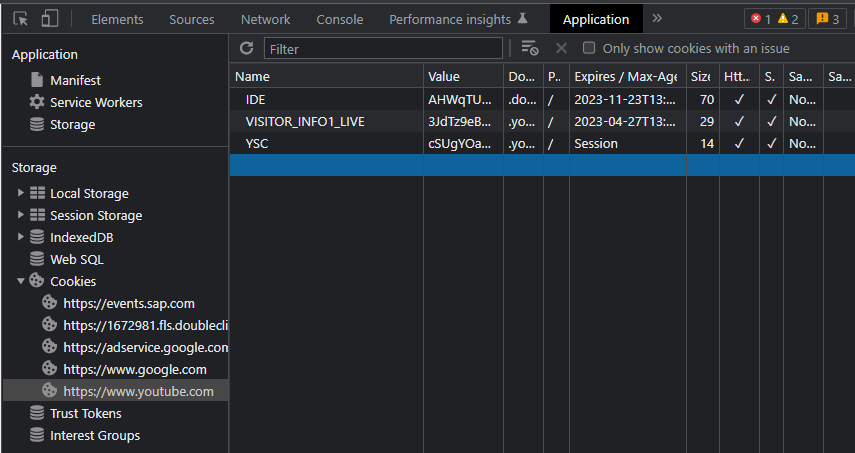The width and height of the screenshot is (855, 453).
Task: Open Service Workers section
Action: click(96, 102)
